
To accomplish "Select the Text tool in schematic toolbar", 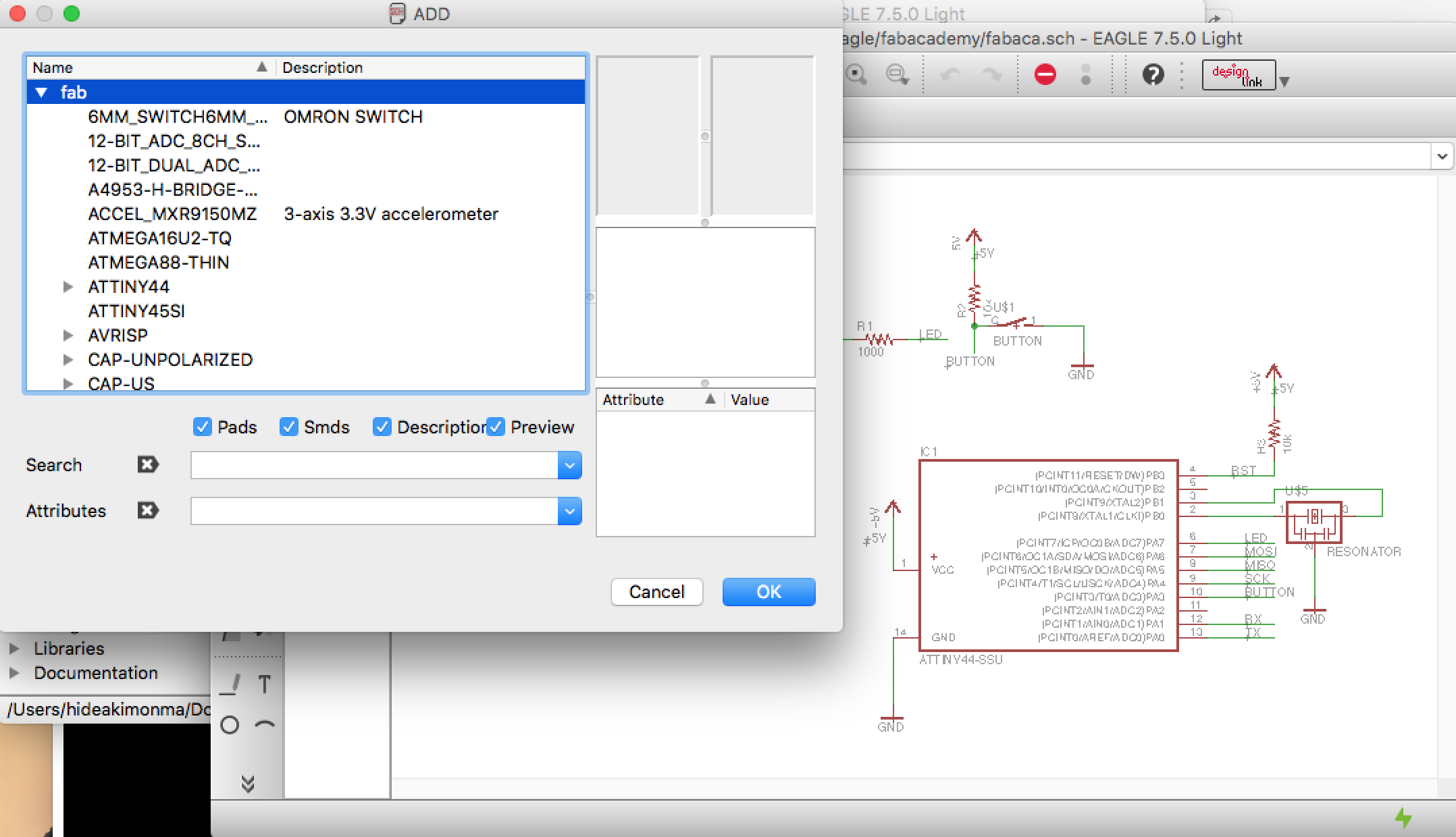I will pyautogui.click(x=265, y=684).
